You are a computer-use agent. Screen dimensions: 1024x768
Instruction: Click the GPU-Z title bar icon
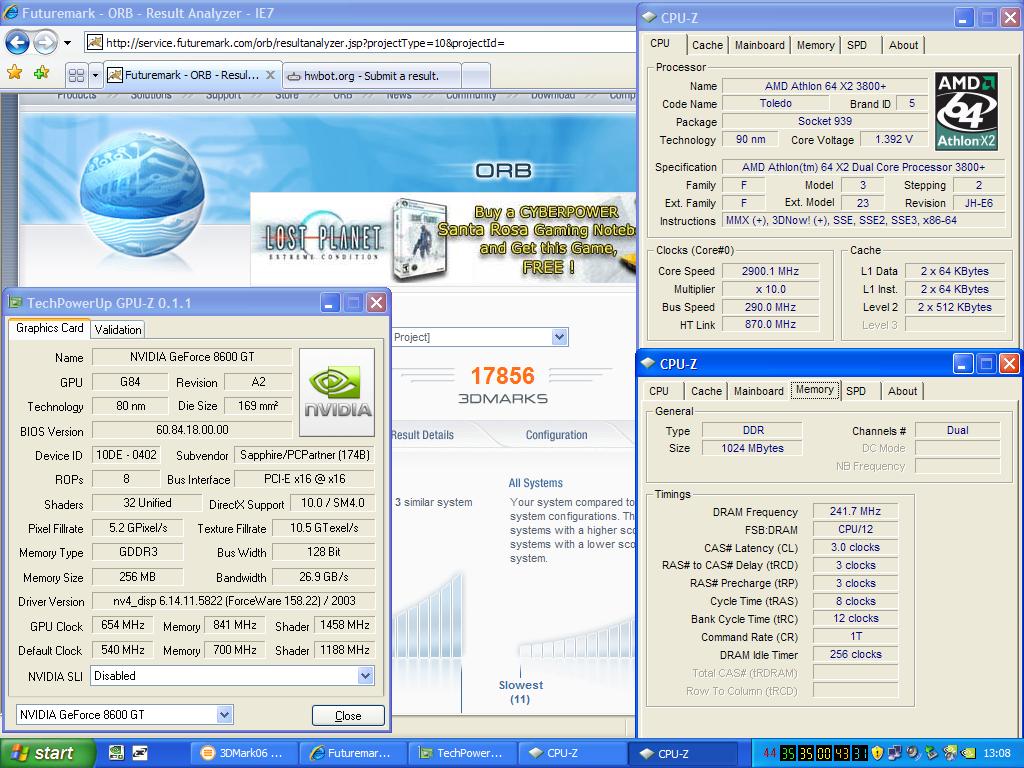click(x=15, y=302)
